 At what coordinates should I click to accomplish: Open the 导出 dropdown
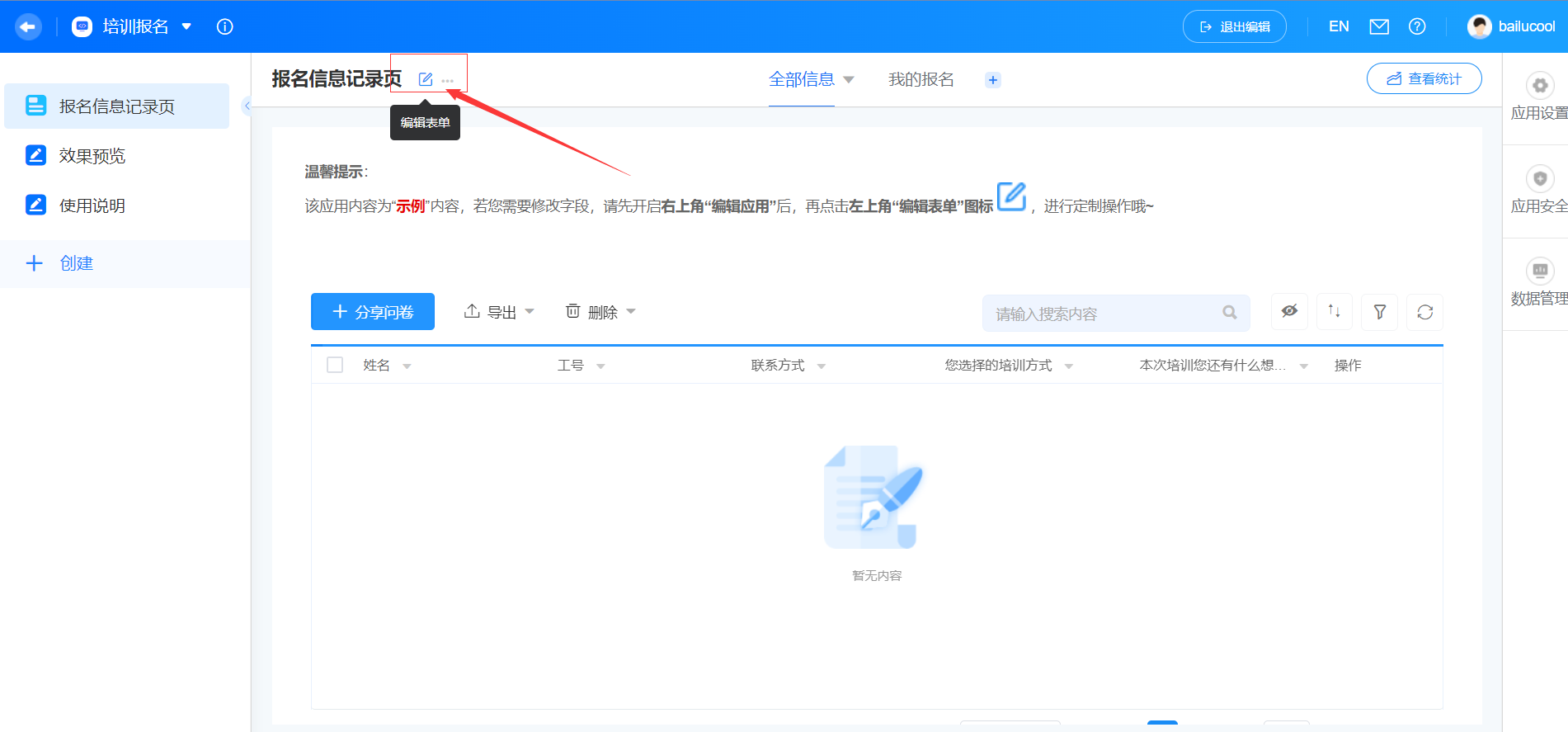(500, 312)
